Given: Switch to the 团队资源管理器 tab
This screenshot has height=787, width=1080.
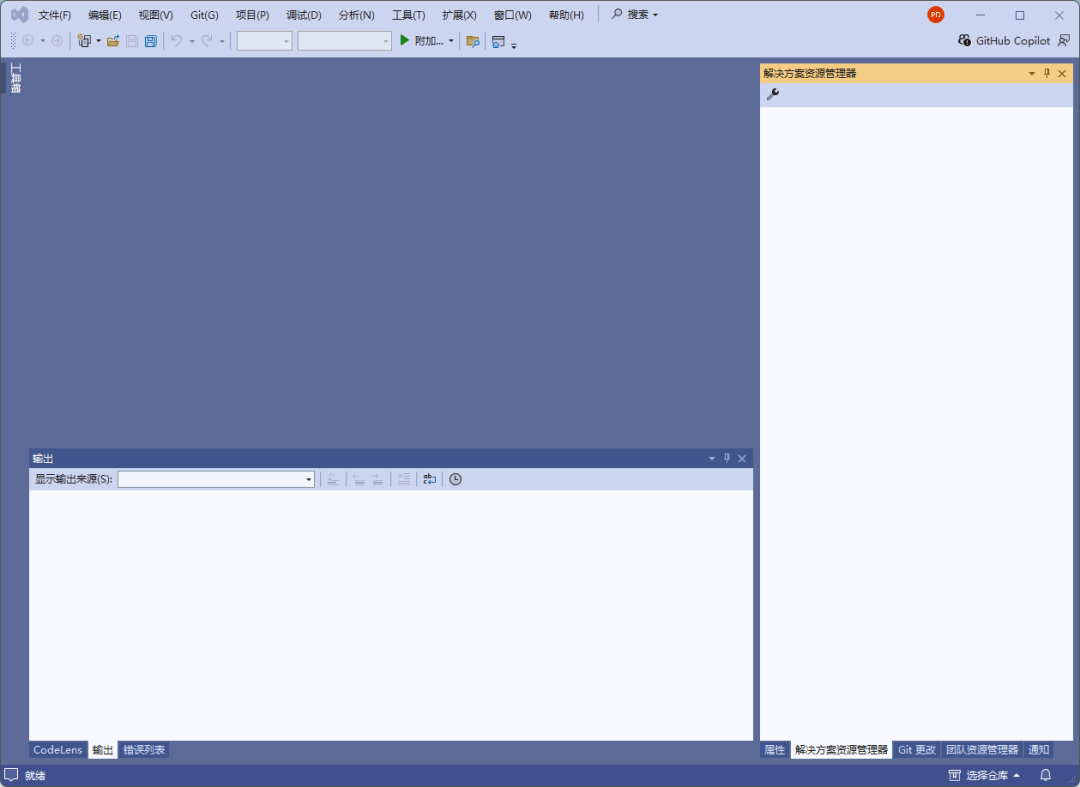Looking at the screenshot, I should tap(982, 750).
